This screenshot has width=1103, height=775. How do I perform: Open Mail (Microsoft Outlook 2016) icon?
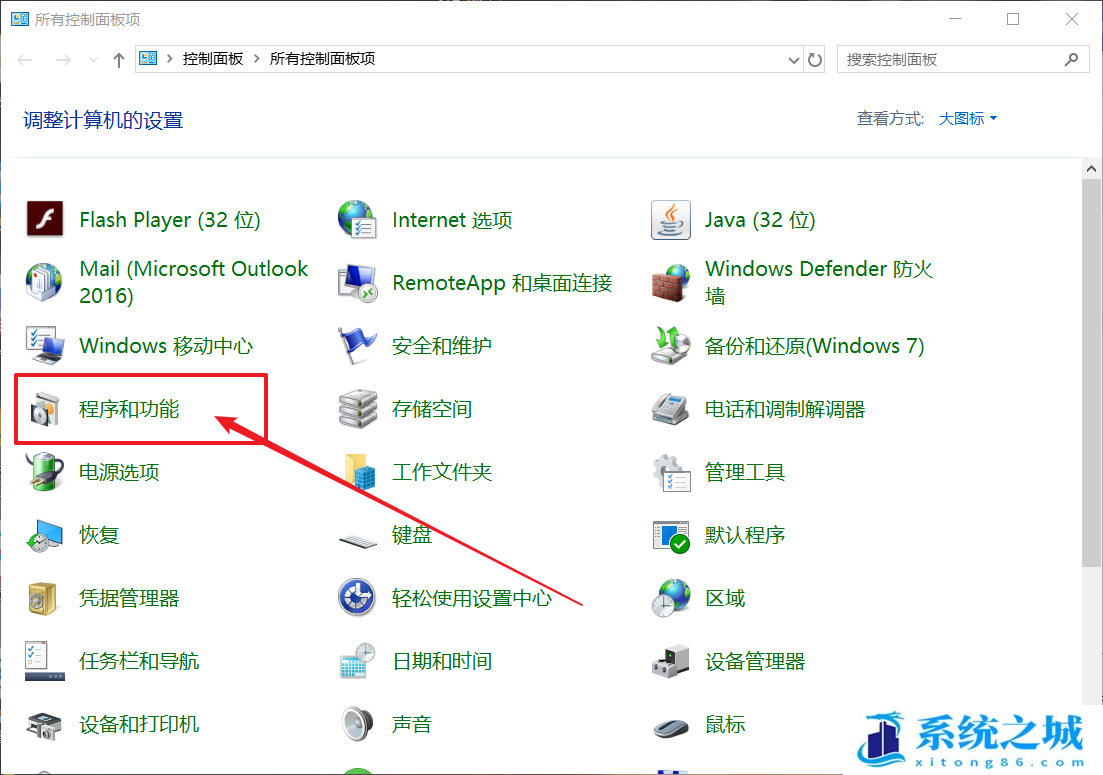click(44, 282)
